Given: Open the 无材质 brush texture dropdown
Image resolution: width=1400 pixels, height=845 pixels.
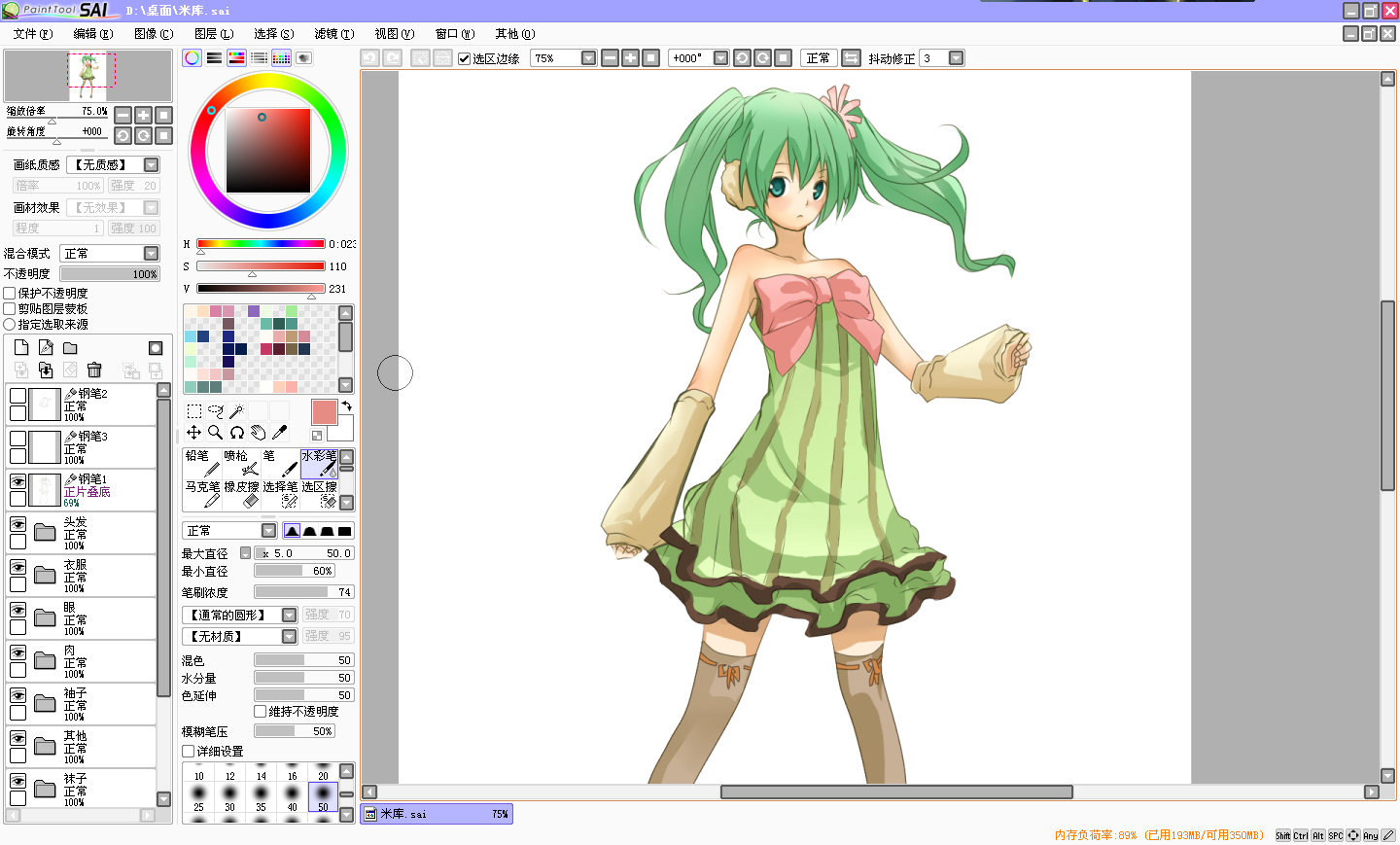Looking at the screenshot, I should (239, 636).
